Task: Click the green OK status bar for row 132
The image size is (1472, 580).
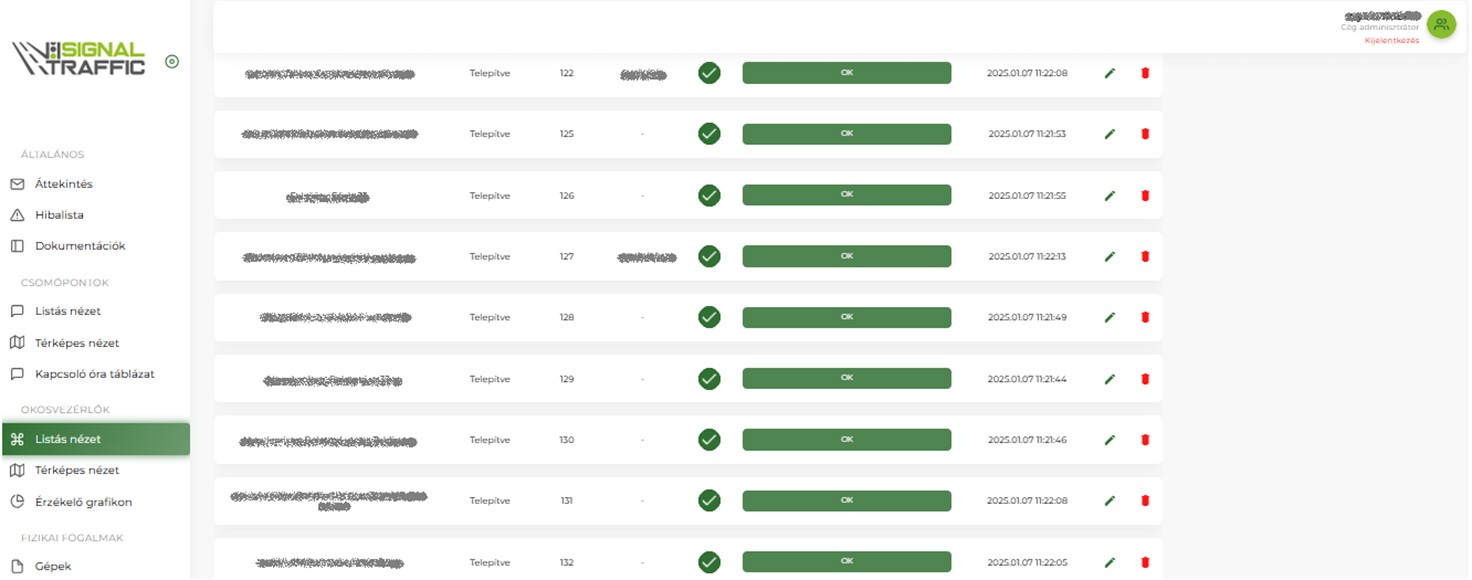Action: pyautogui.click(x=846, y=562)
